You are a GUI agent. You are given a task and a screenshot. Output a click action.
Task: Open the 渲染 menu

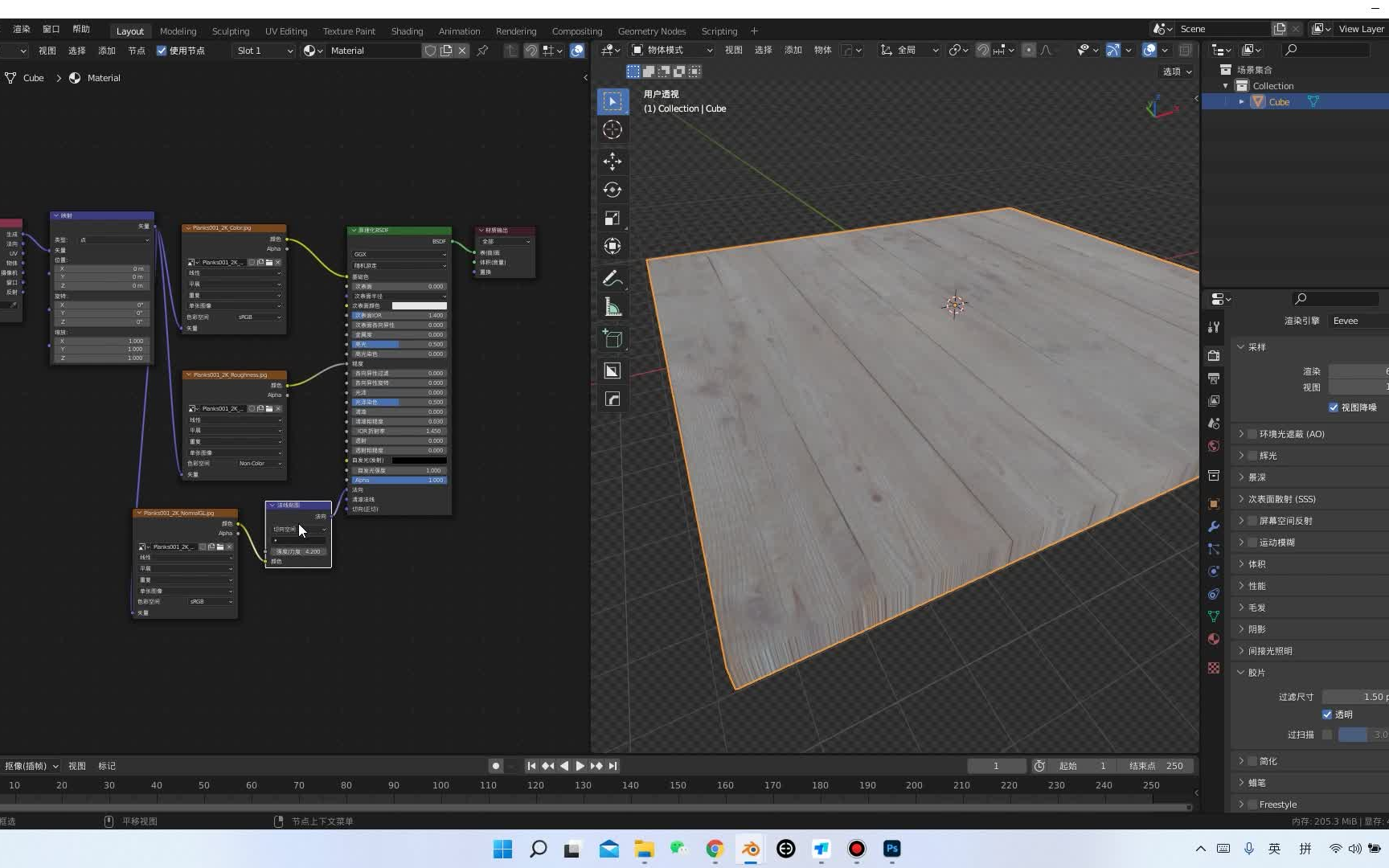point(20,29)
